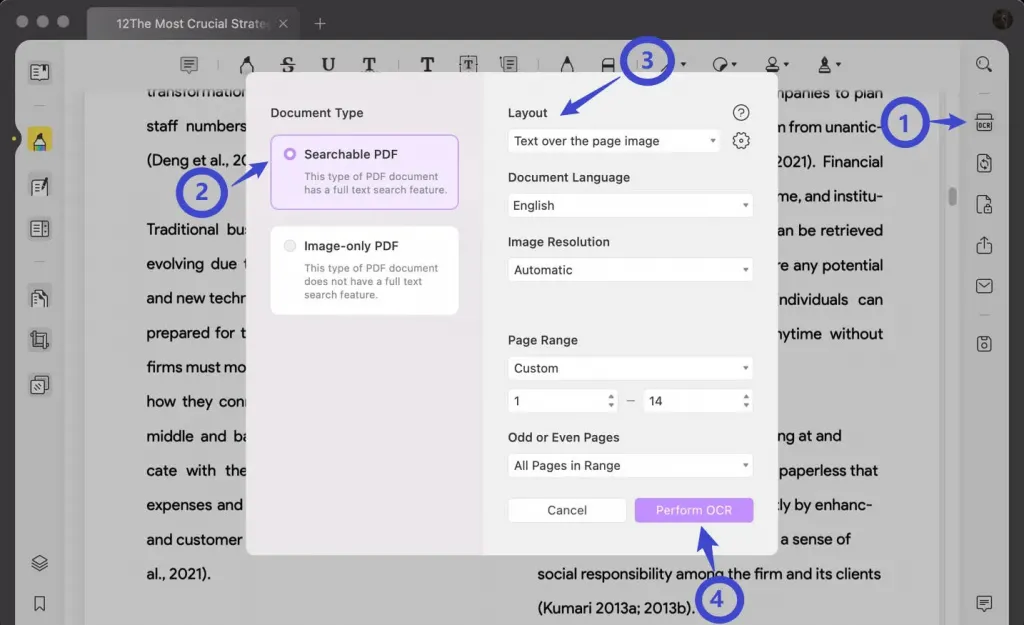Select the Strikethrough annotation tool
The height and width of the screenshot is (625, 1024).
pos(288,63)
